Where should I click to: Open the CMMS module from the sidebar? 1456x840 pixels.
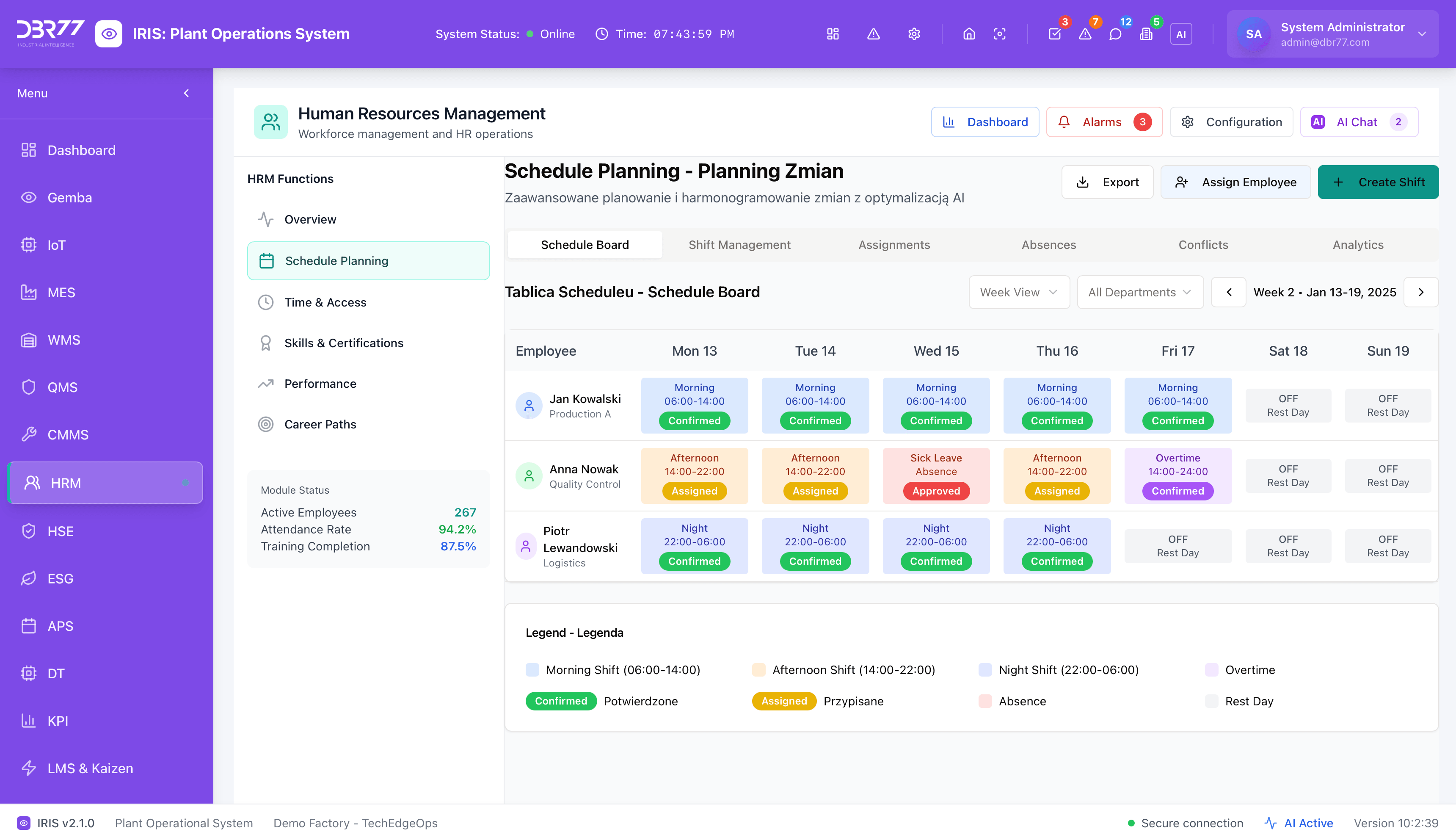(67, 434)
